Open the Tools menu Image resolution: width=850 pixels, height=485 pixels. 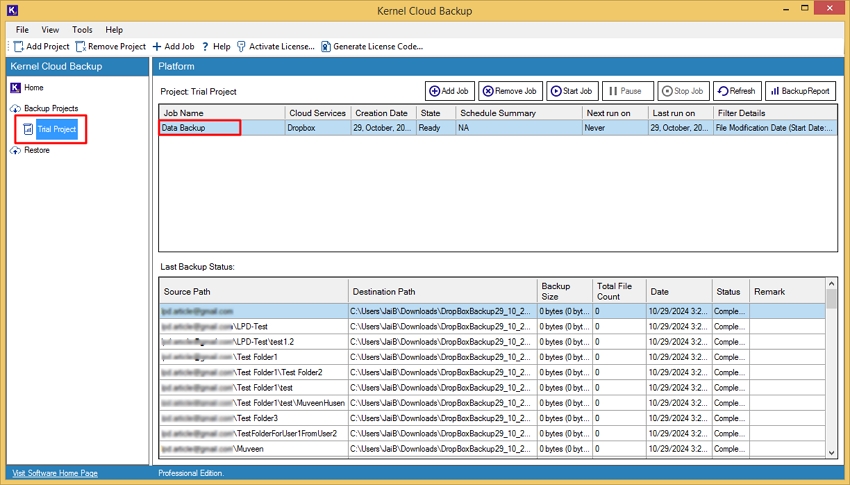[x=82, y=30]
